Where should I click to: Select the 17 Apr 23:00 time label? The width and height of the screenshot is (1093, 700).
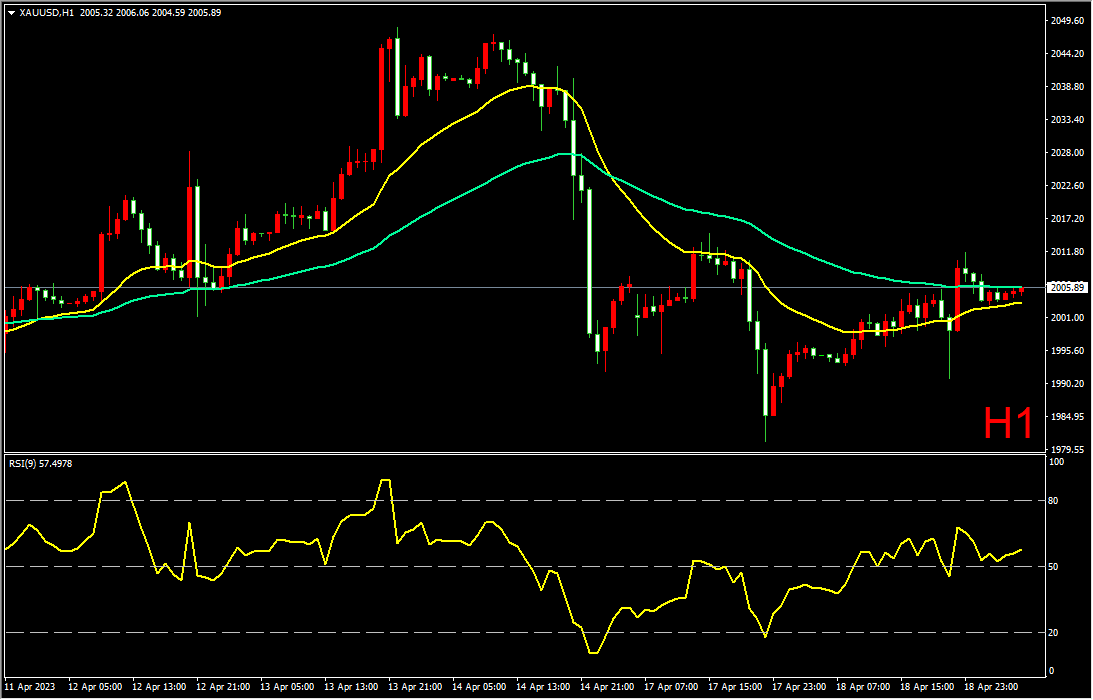coord(799,687)
